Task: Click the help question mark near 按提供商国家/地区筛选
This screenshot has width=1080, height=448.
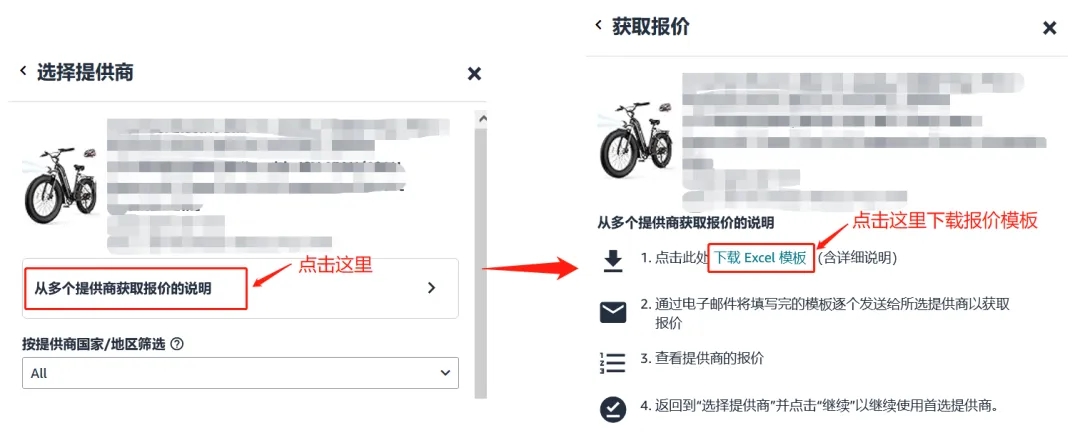Action: pyautogui.click(x=176, y=345)
